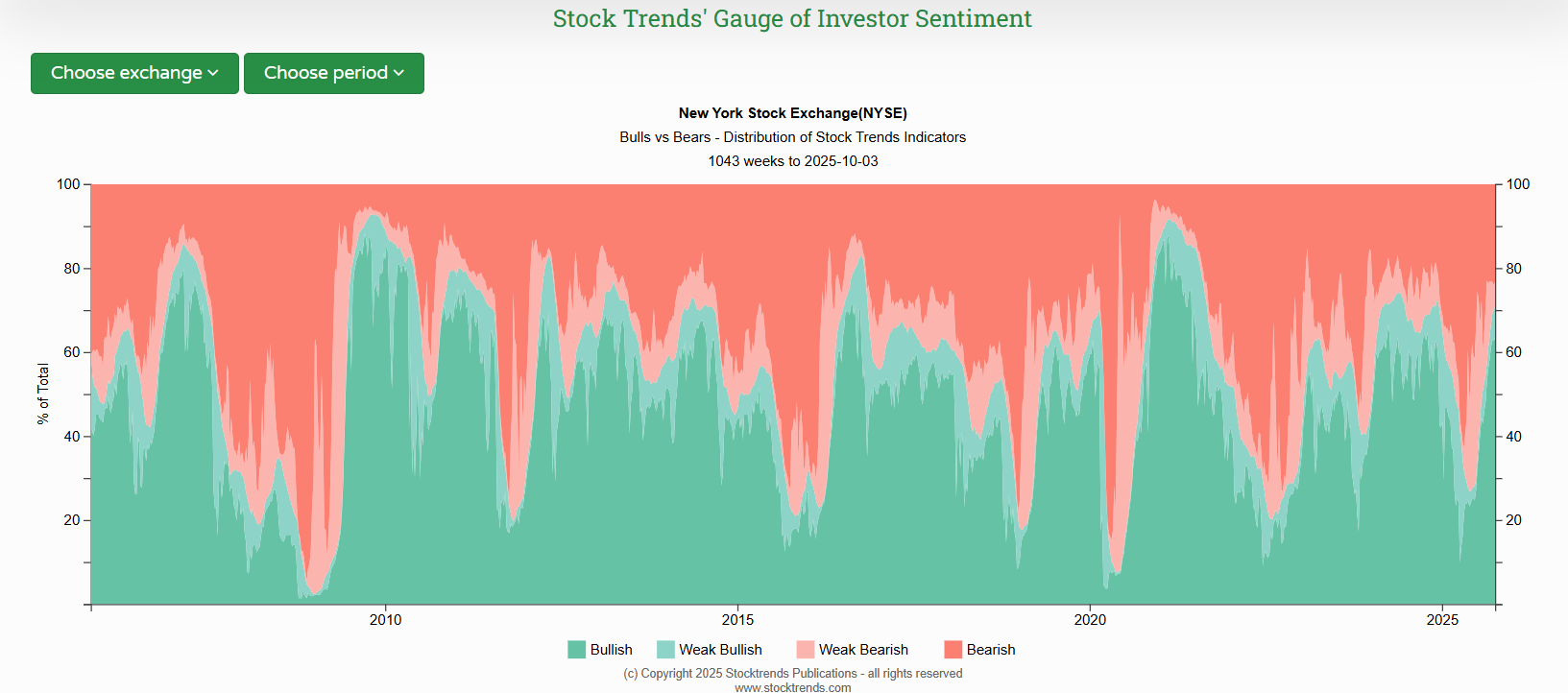Screen dimensions: 1568x693
Task: Click the Bullish legend label
Action: (611, 650)
